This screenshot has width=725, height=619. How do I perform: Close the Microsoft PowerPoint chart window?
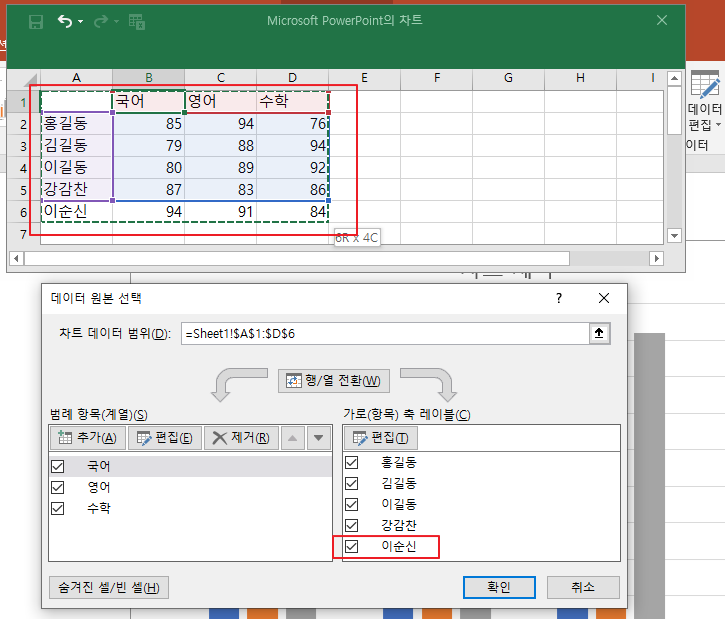662,20
